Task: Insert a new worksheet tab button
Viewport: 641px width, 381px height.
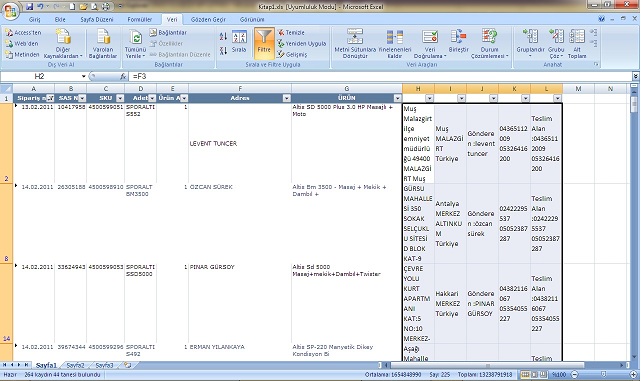Action: [x=128, y=365]
